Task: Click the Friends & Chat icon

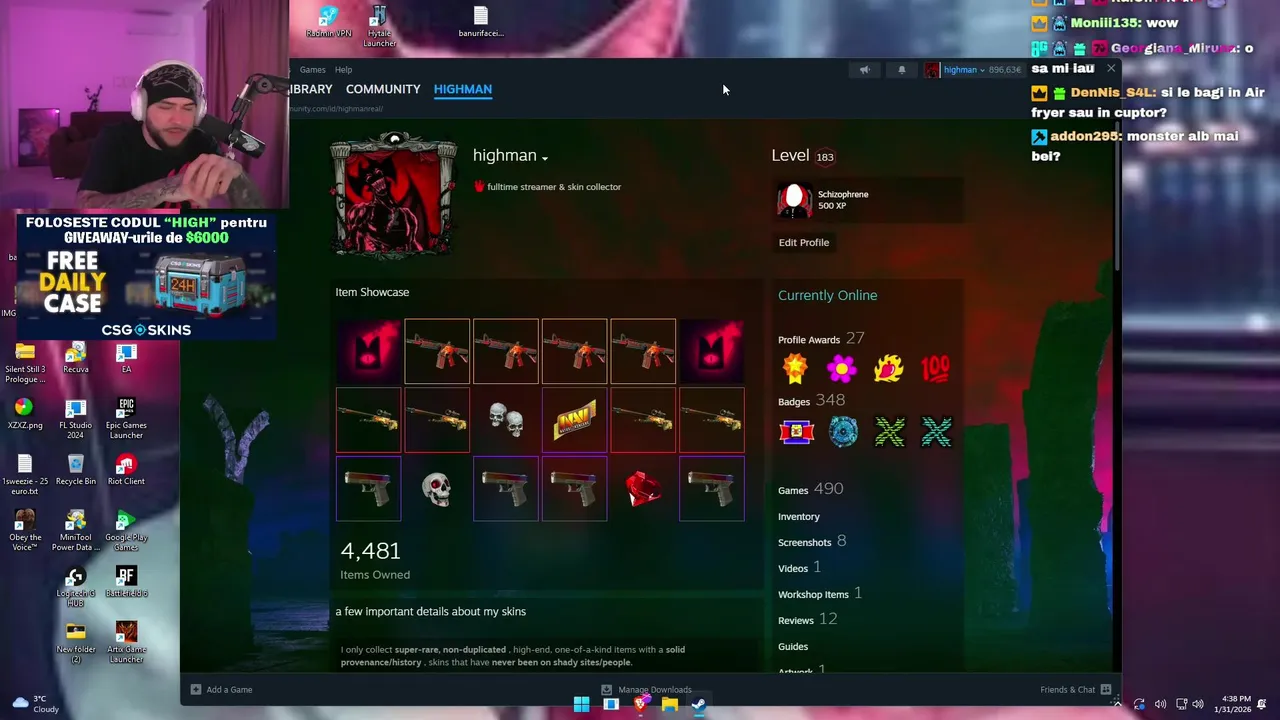Action: [1105, 689]
